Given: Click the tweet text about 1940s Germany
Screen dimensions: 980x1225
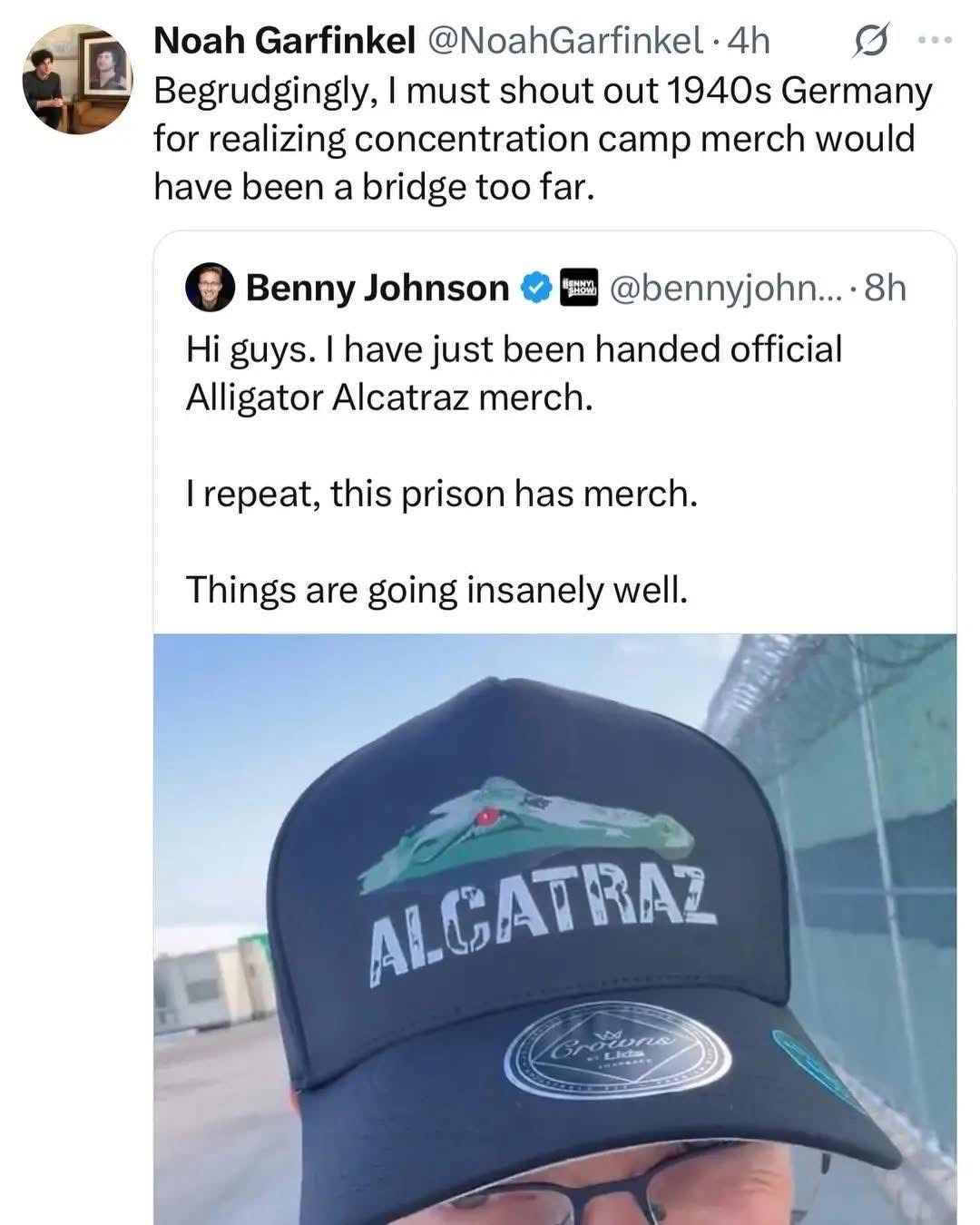Looking at the screenshot, I should 542,139.
